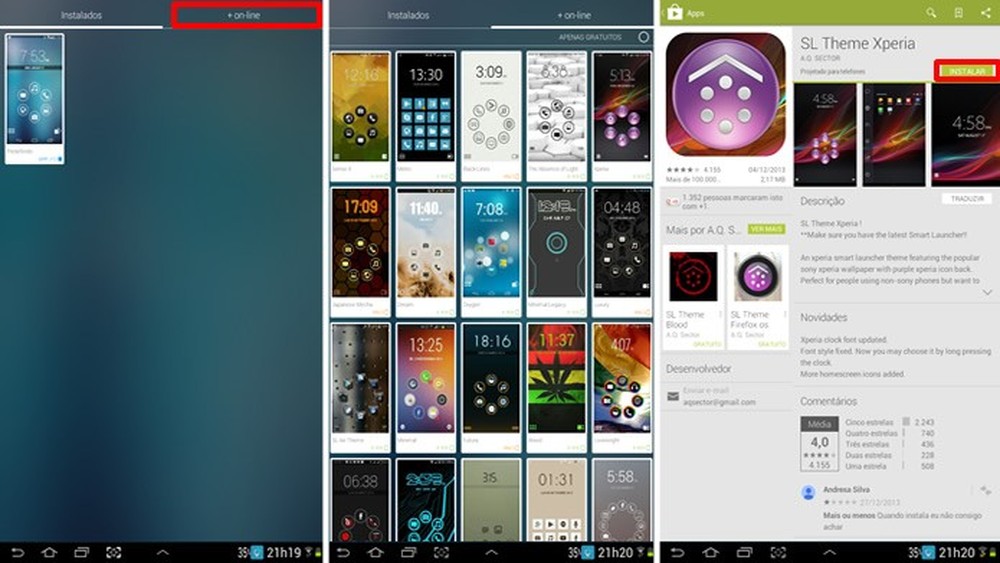Viewport: 1000px width, 563px height.
Task: Tap the screenshot icon in the Play Store screen's bar
Action: pos(778,552)
